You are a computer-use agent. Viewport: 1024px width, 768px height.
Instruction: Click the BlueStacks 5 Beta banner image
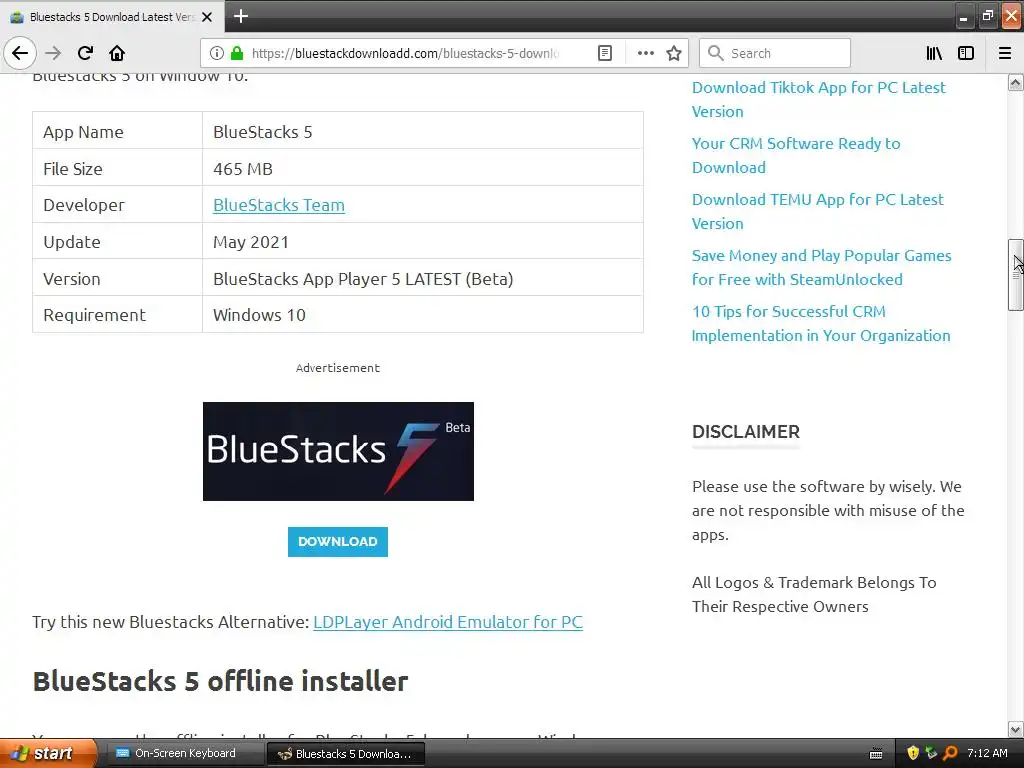point(338,451)
